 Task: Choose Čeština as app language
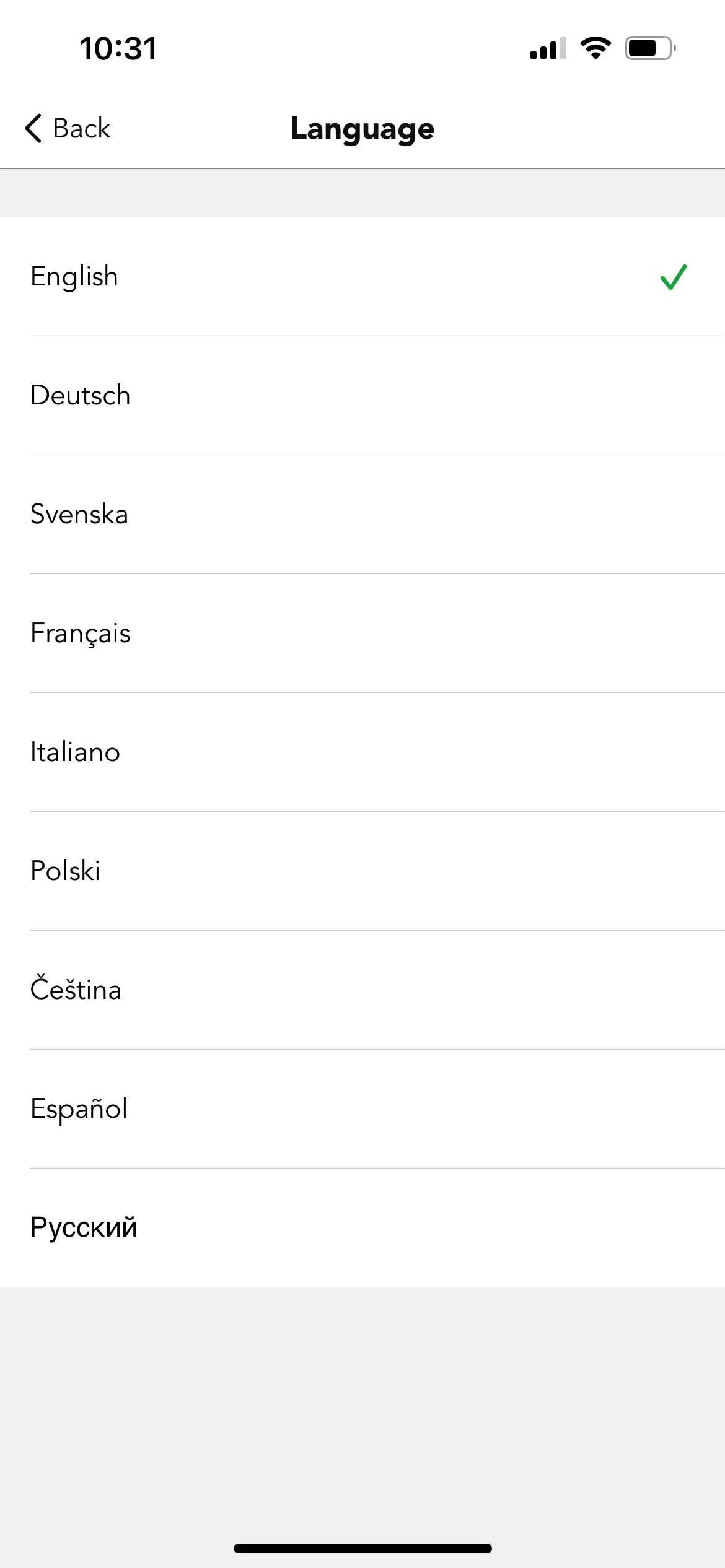[x=362, y=990]
